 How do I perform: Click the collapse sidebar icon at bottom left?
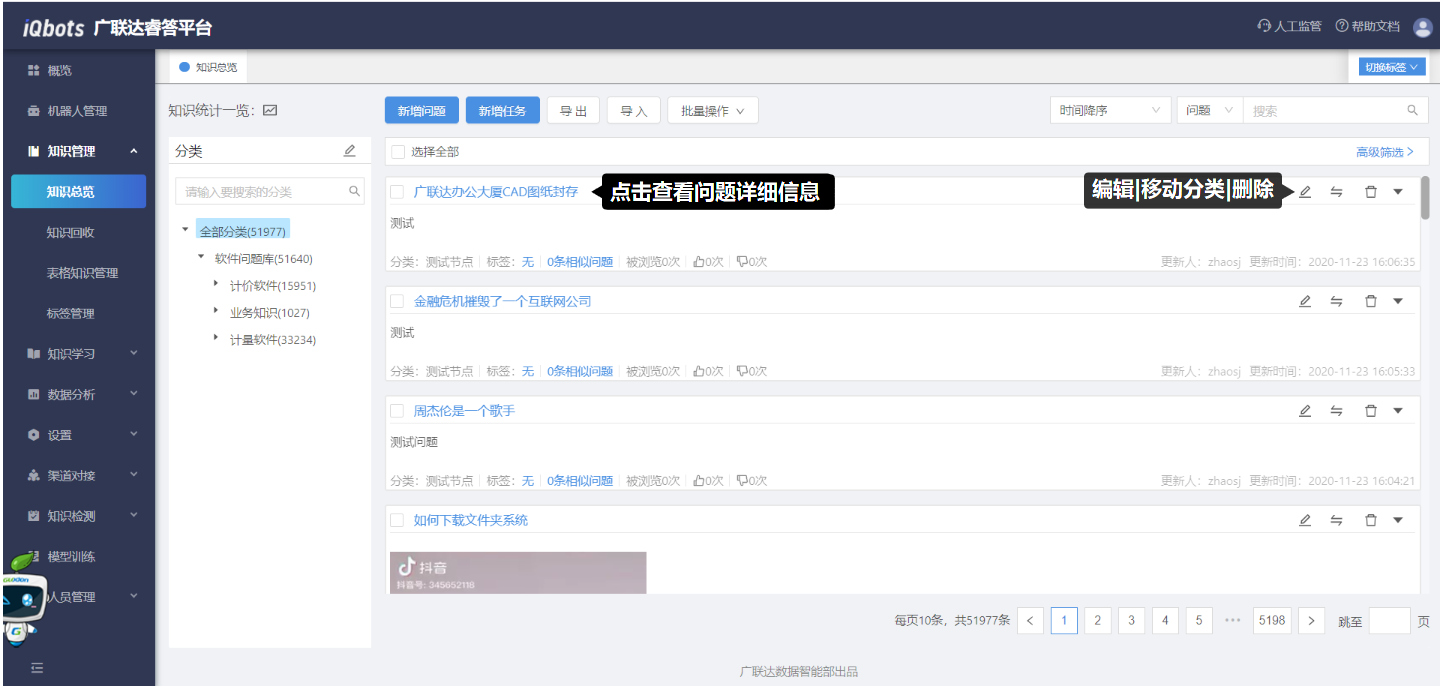click(37, 668)
